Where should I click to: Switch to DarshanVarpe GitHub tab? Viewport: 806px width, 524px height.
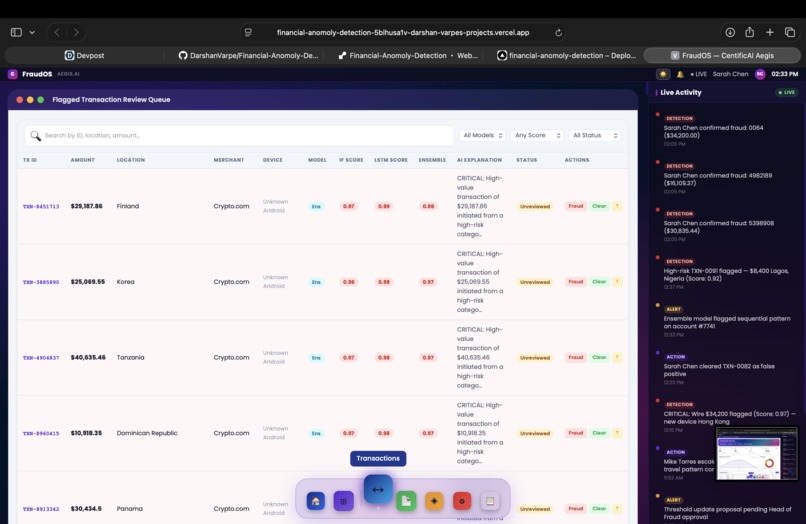[248, 56]
